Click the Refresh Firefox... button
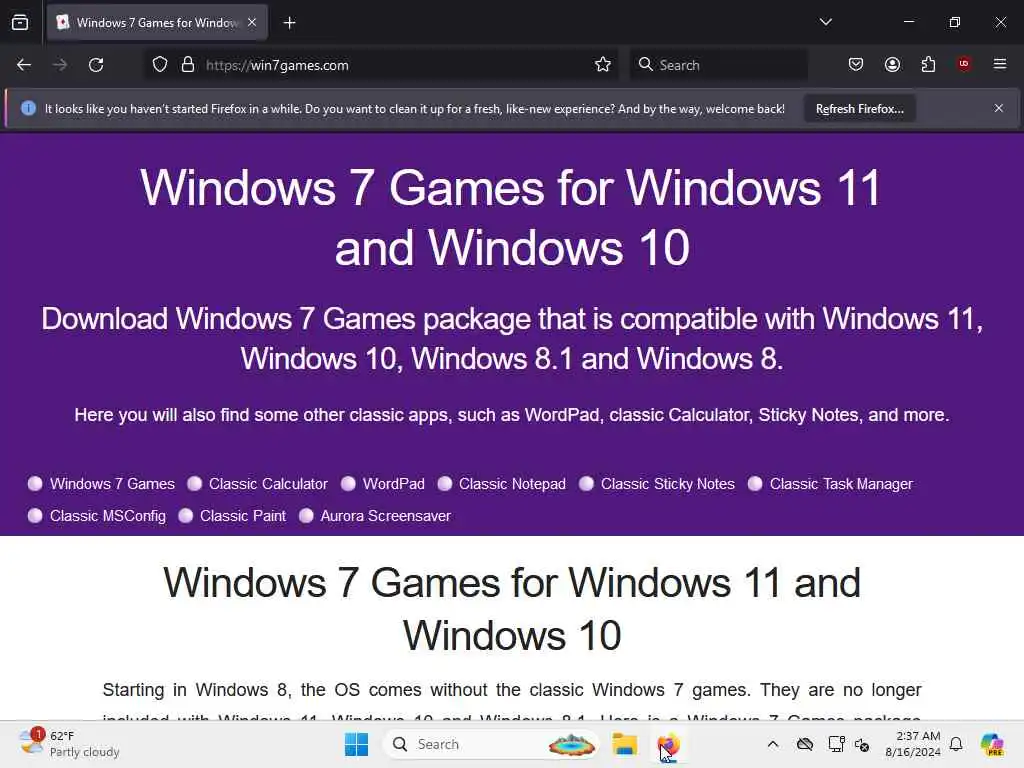The height and width of the screenshot is (768, 1024). click(859, 108)
